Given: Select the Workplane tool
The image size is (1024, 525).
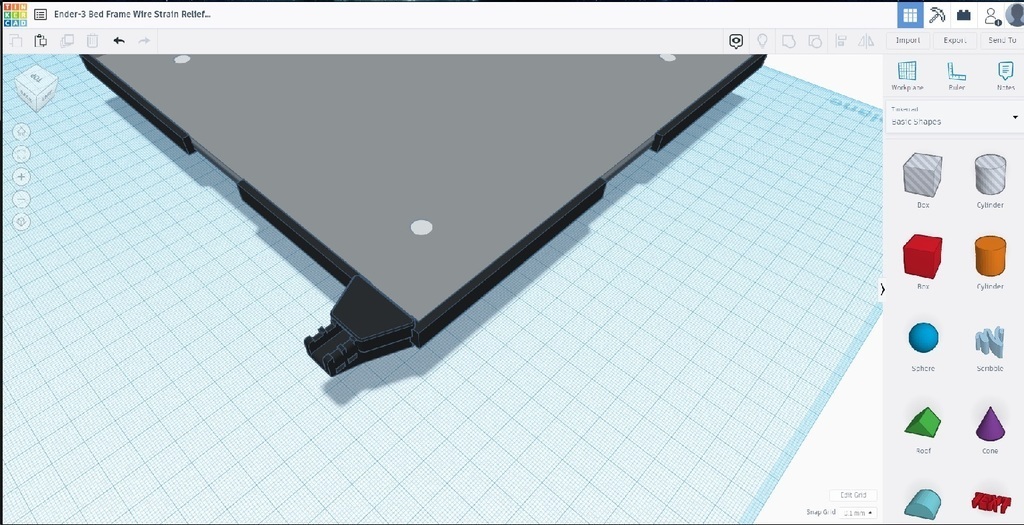Looking at the screenshot, I should tap(907, 76).
